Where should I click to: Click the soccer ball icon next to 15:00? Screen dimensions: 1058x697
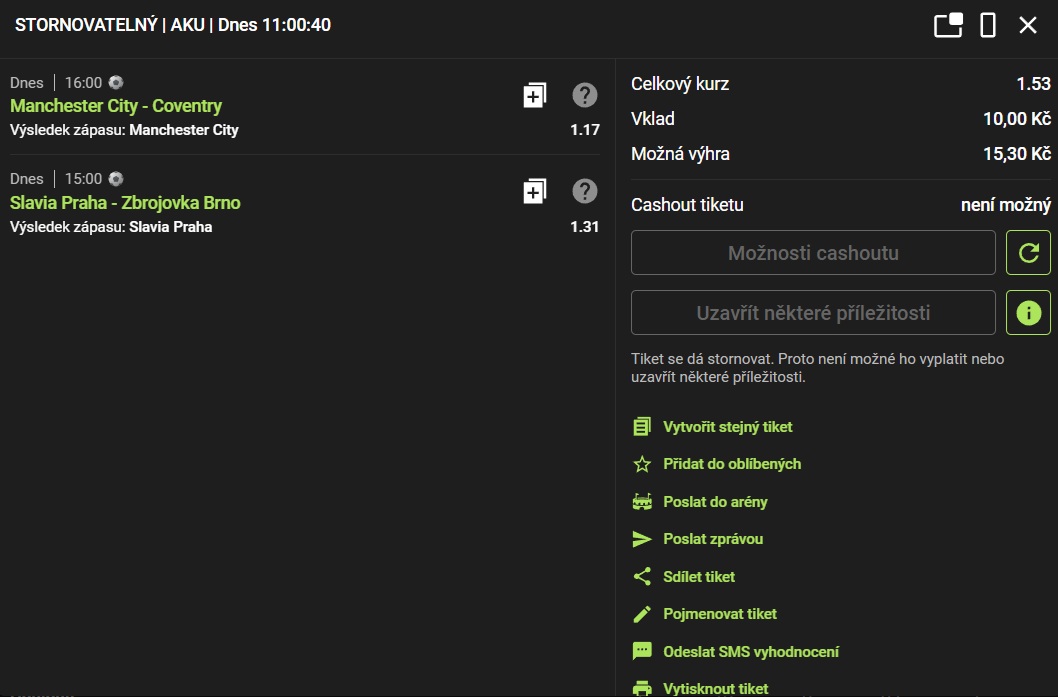point(116,179)
